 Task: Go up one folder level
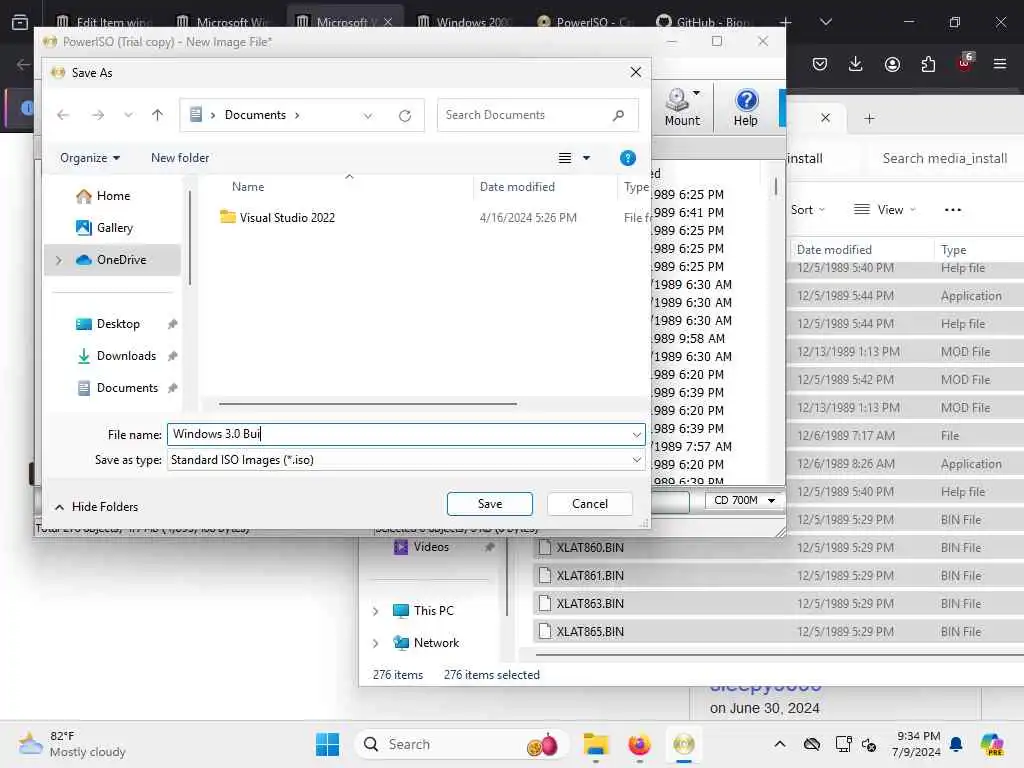(x=157, y=115)
